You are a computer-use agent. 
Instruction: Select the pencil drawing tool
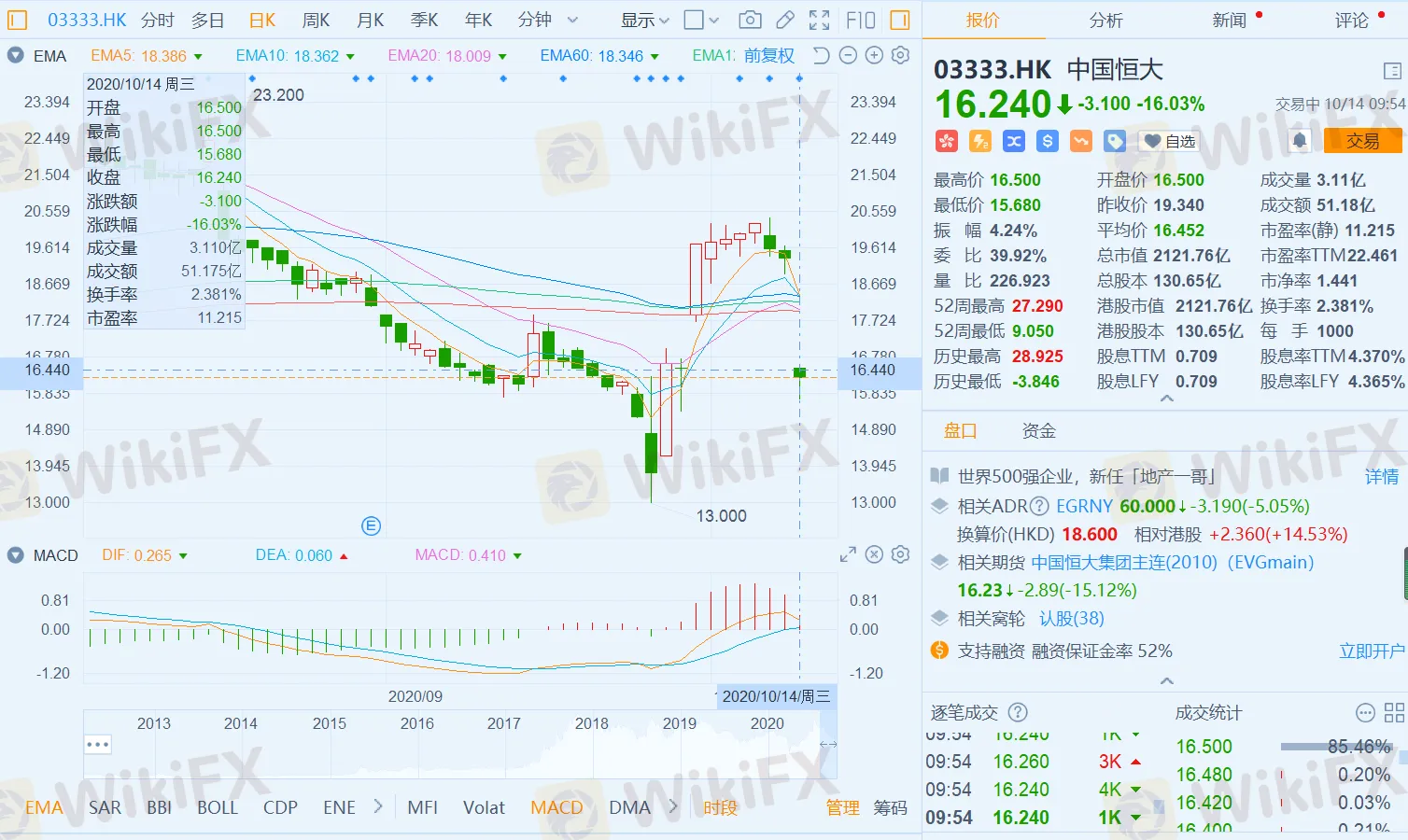[x=785, y=20]
